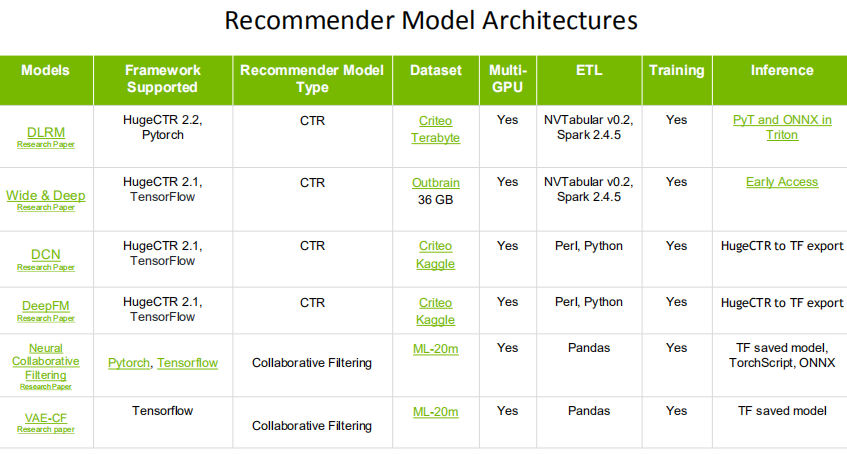
Task: Click the Wide & Deep model link
Action: [x=46, y=195]
